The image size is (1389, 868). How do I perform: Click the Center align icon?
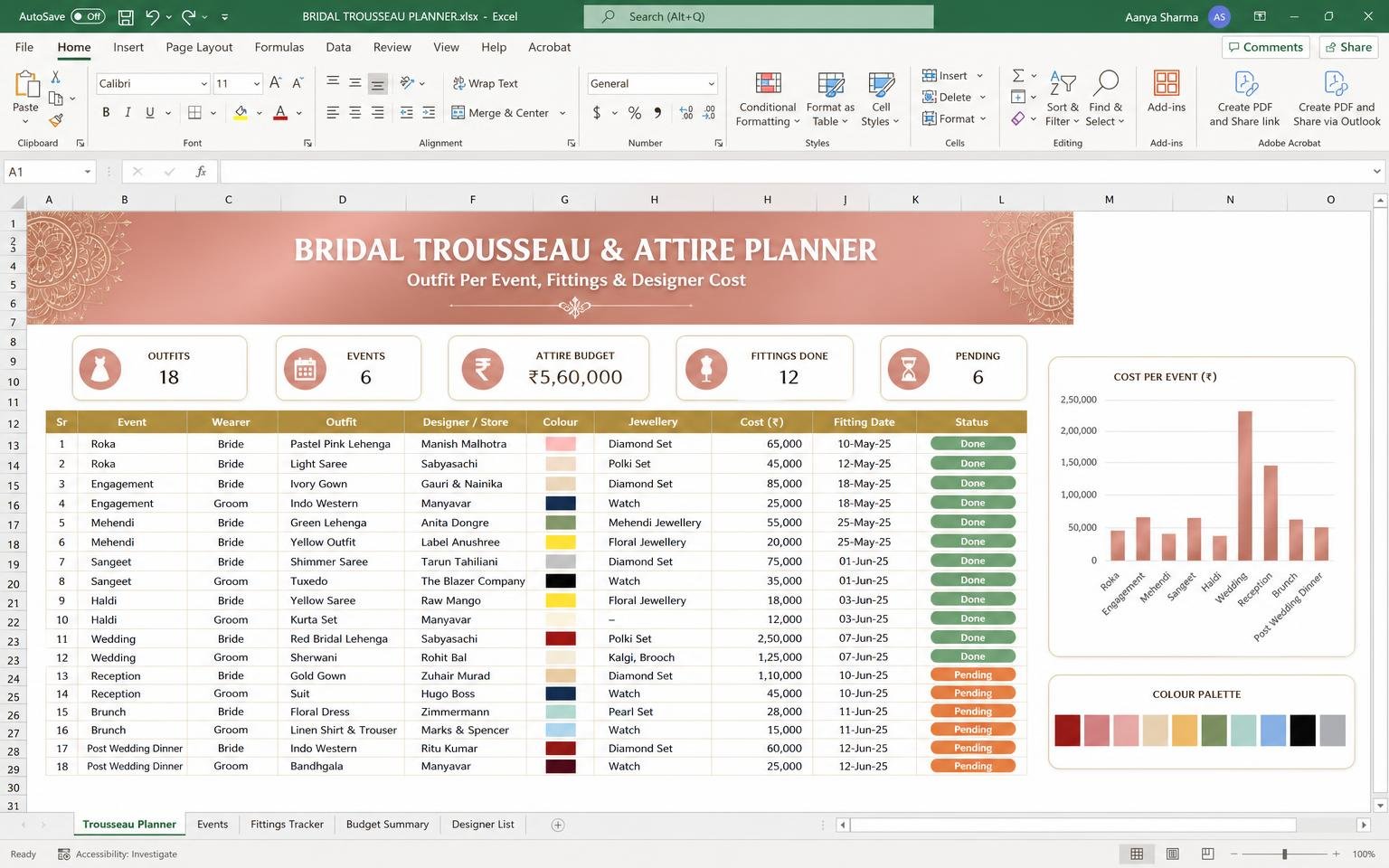tap(355, 113)
